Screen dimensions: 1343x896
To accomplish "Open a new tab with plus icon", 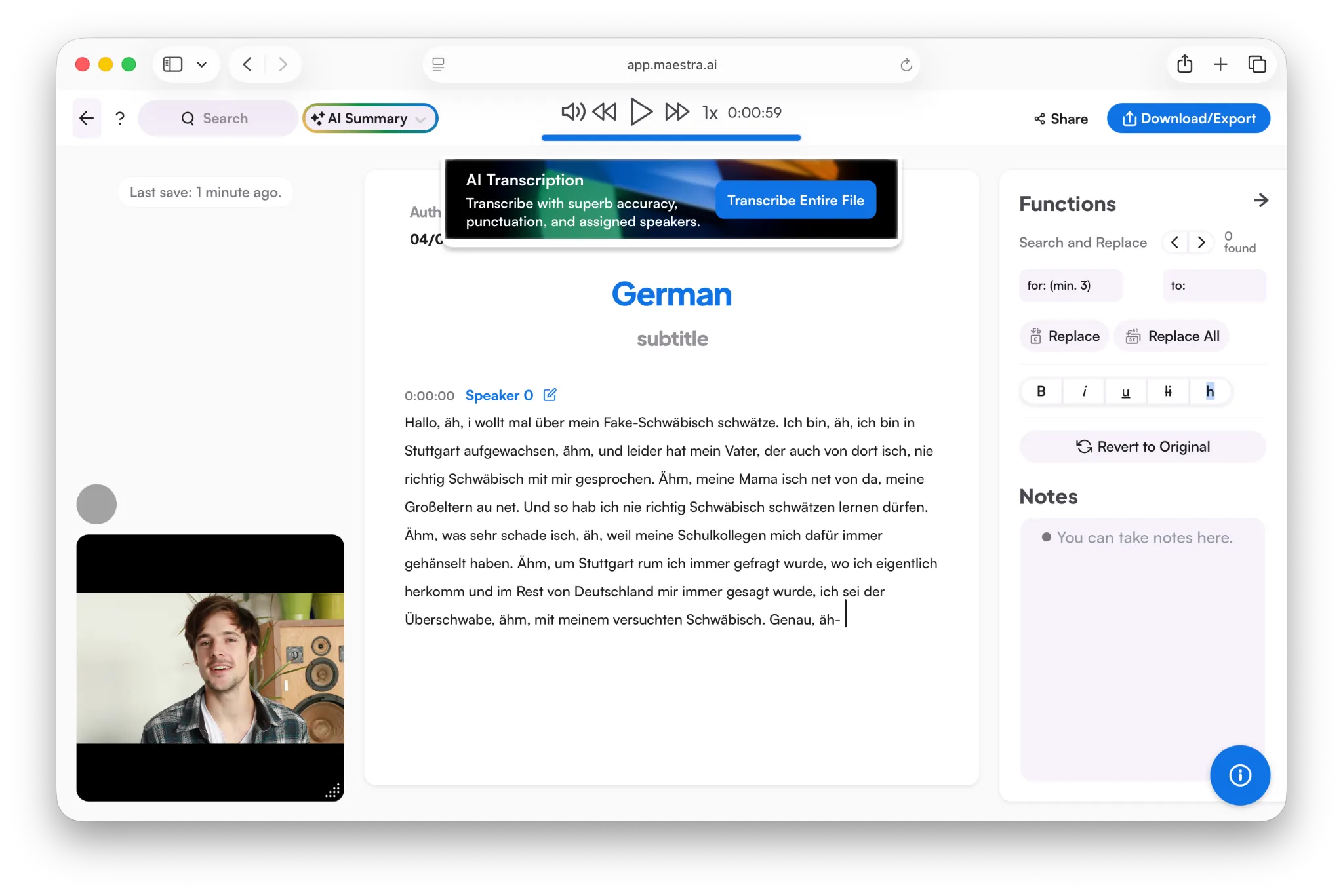I will tap(1220, 64).
